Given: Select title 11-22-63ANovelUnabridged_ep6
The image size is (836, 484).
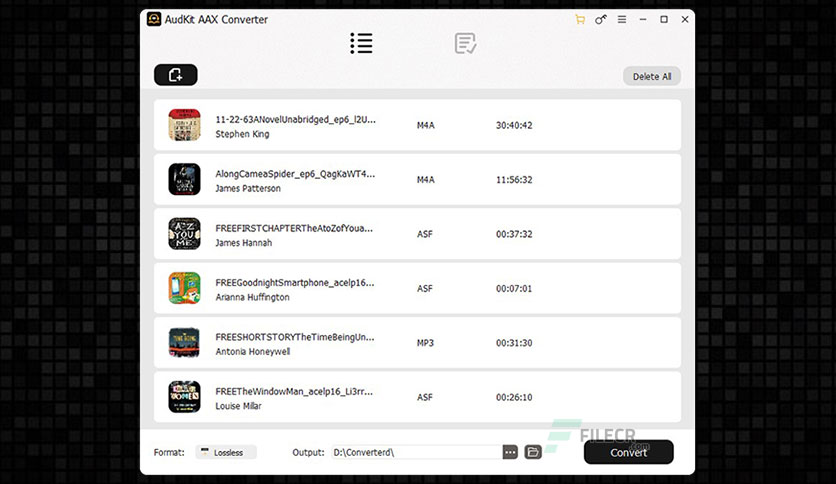Looking at the screenshot, I should tap(295, 119).
